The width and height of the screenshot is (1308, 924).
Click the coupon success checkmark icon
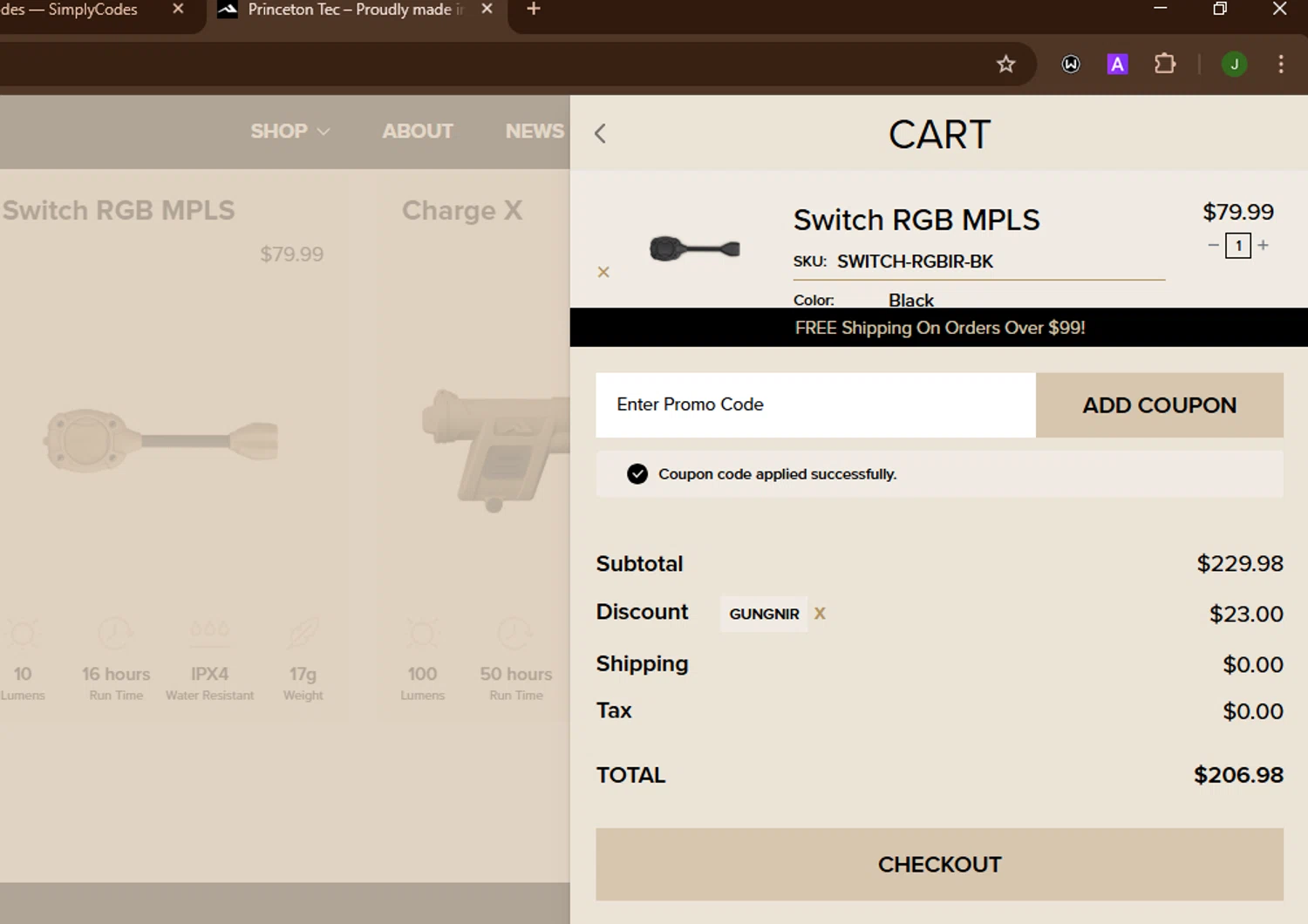(637, 474)
